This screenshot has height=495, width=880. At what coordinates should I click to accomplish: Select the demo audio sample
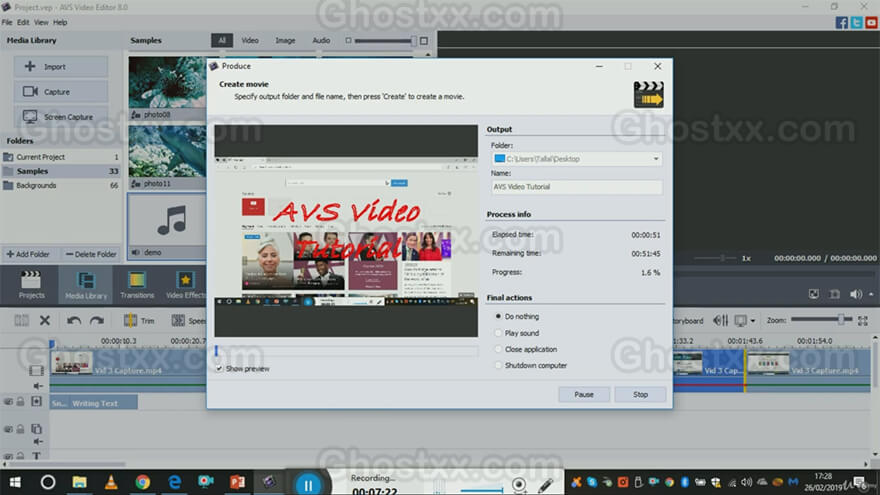tap(167, 226)
